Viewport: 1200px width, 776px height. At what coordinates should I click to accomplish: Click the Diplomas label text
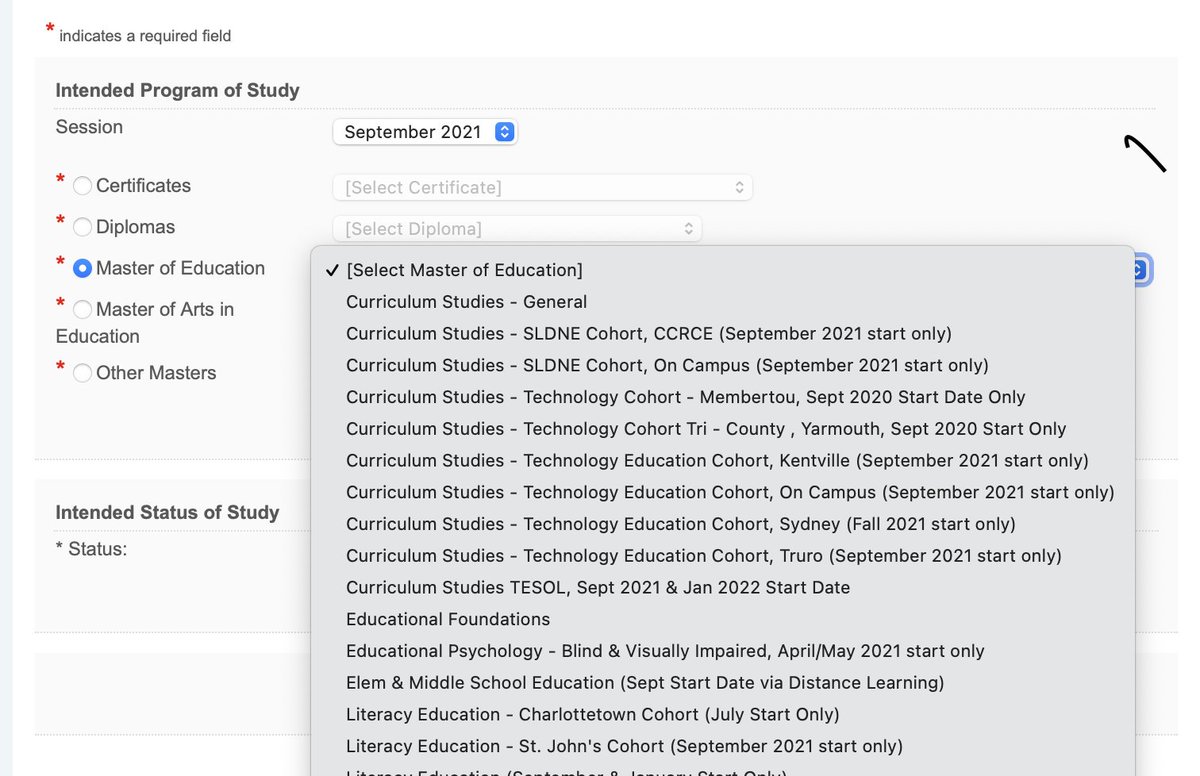(x=135, y=227)
